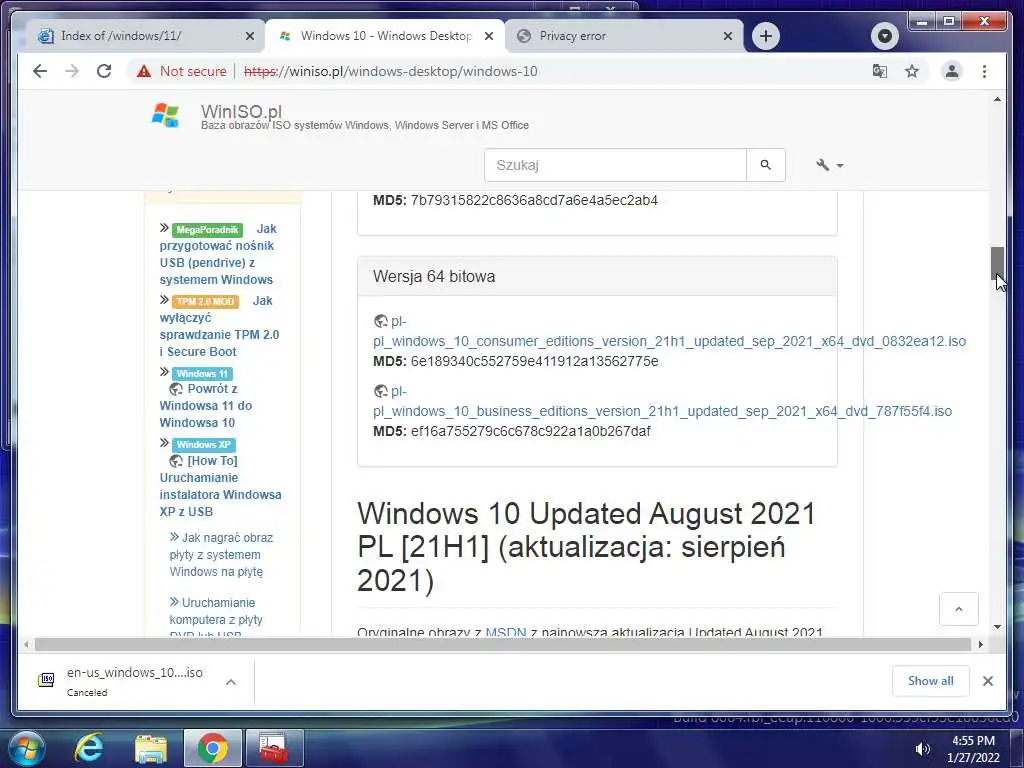Click the forward navigation arrow
Screen dimensions: 1024x768
[72, 71]
